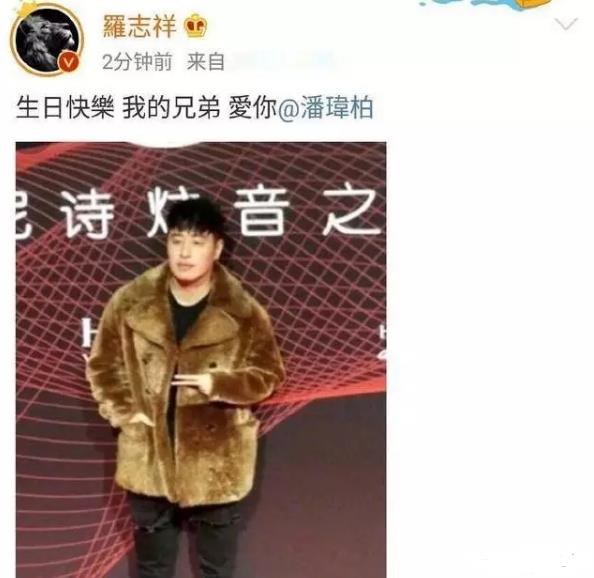
Task: Click the 我的兄弟 words in the post
Action: (171, 108)
